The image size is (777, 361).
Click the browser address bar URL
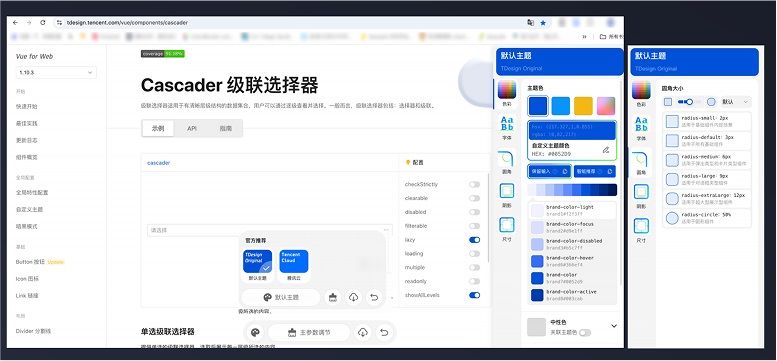coord(127,23)
